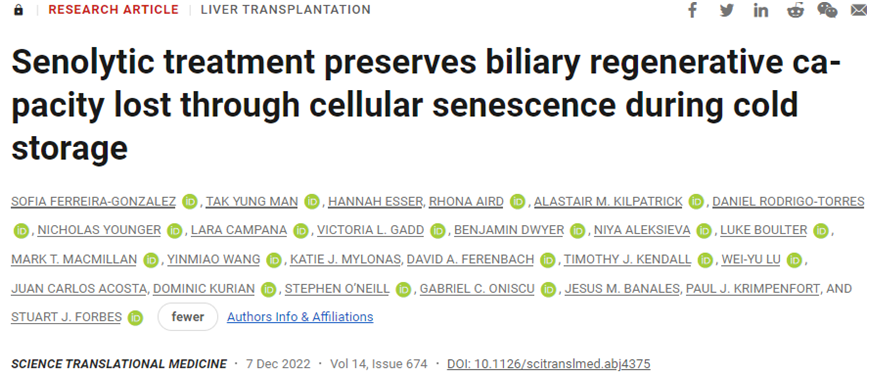The image size is (869, 377).
Task: Open Science Translational Medicine journal name
Action: (x=119, y=364)
